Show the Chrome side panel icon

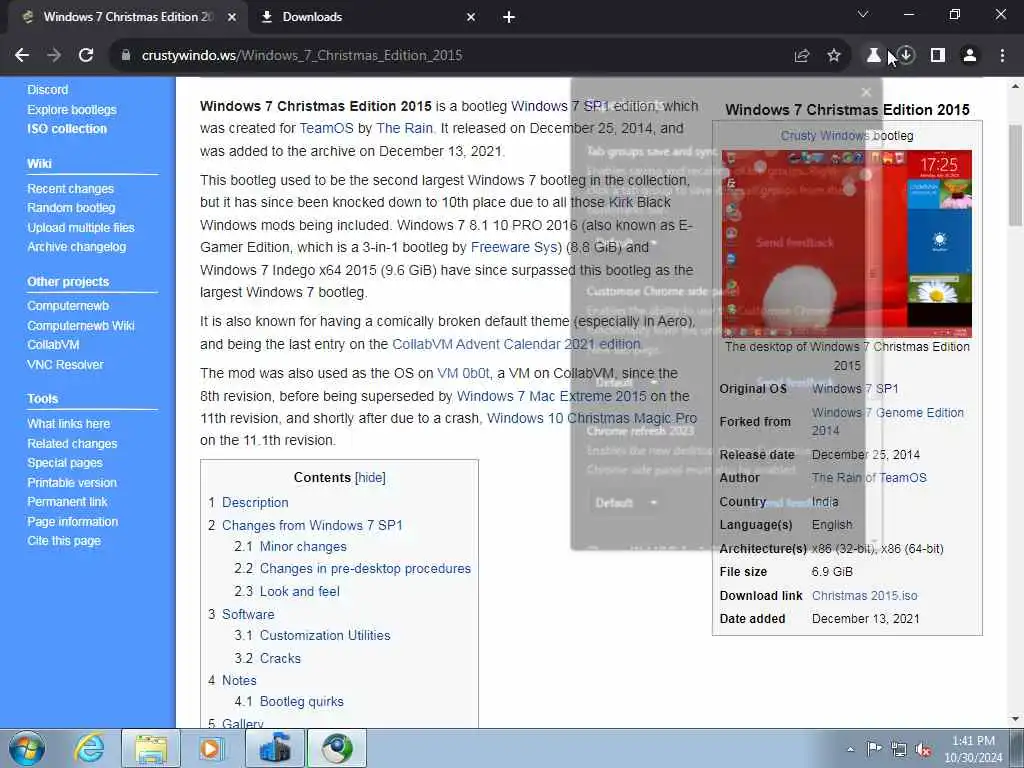click(938, 56)
